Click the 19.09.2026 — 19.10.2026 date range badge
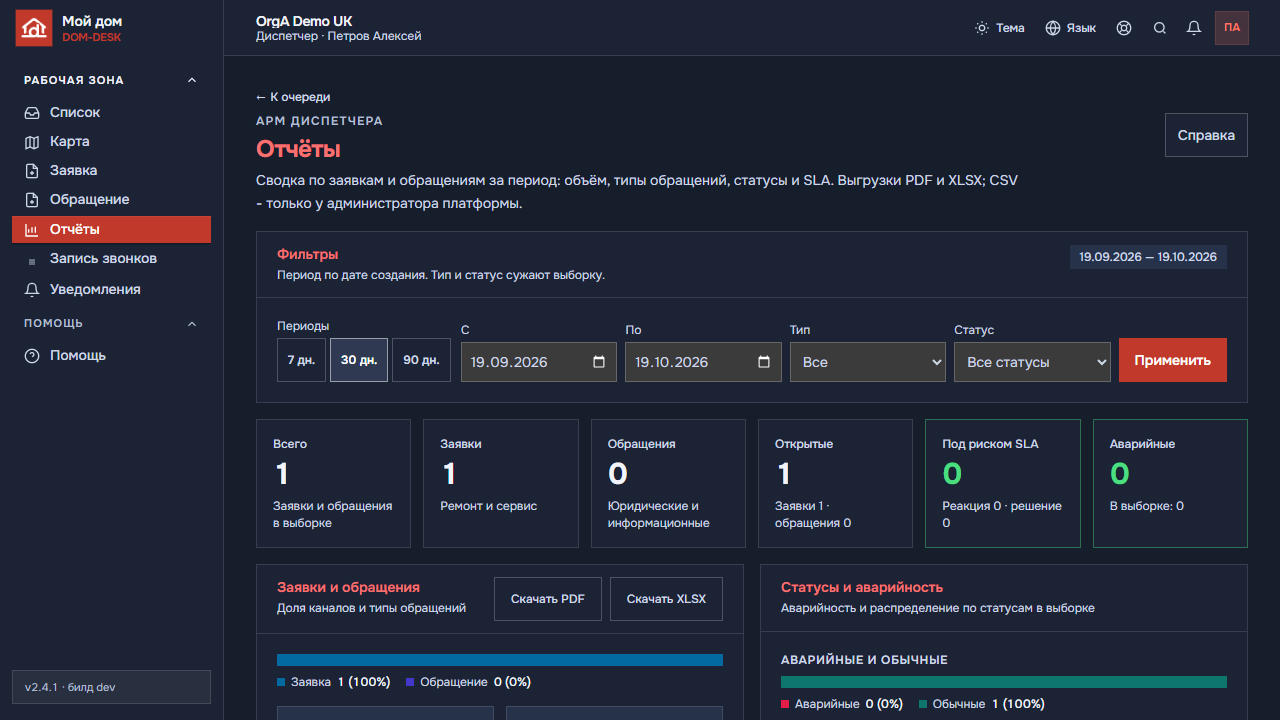The width and height of the screenshot is (1280, 720). (x=1148, y=257)
